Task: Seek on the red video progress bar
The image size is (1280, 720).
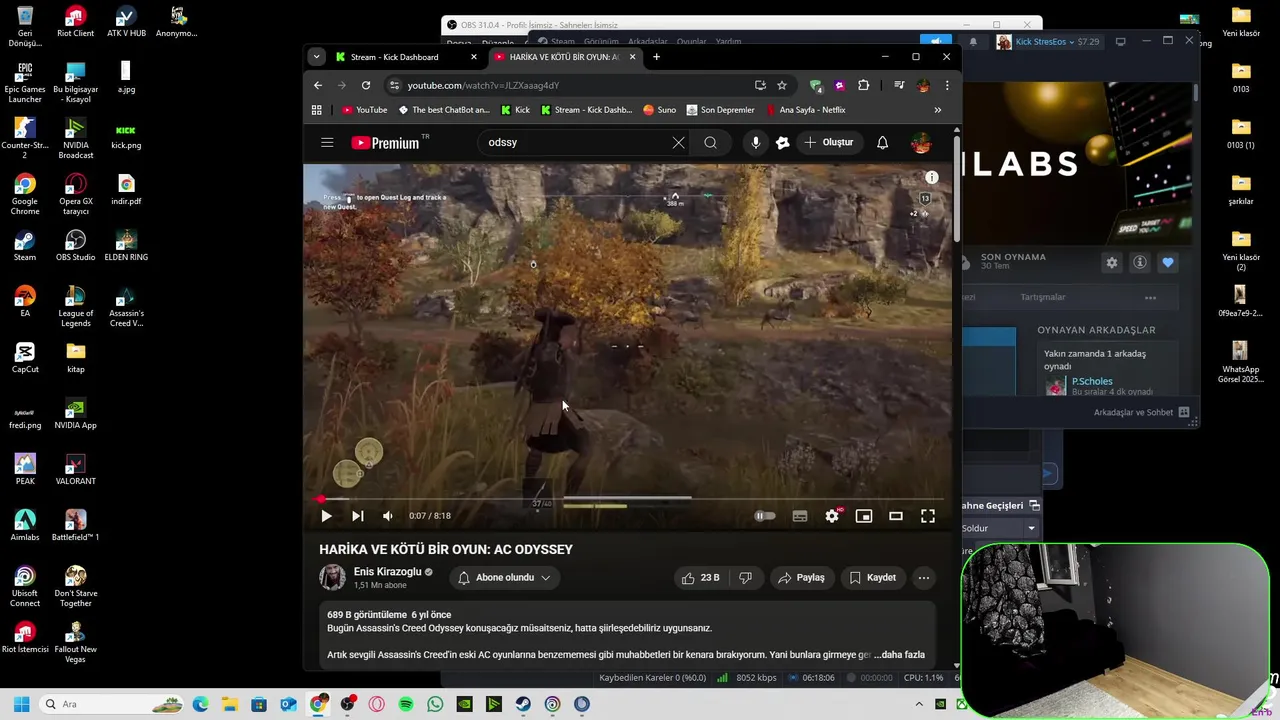Action: click(x=630, y=498)
